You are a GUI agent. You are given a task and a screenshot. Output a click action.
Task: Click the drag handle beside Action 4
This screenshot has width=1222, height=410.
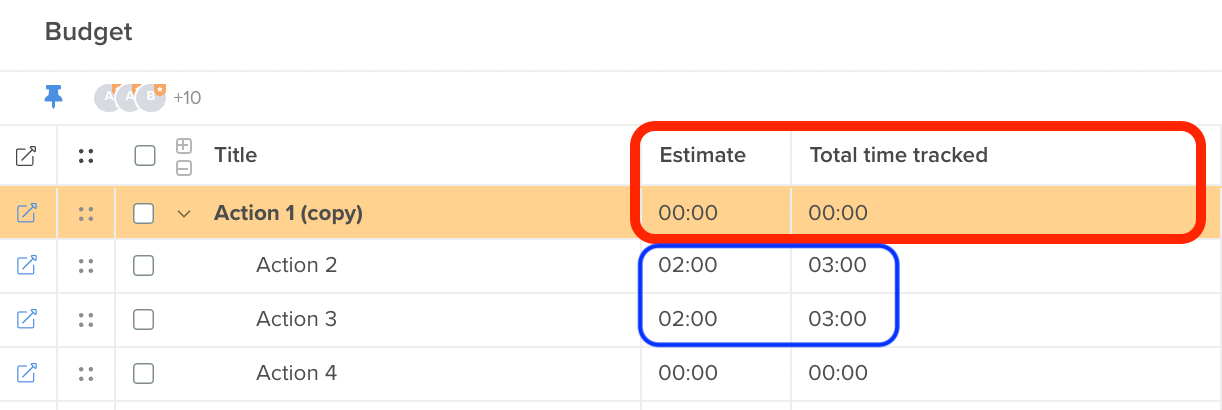pyautogui.click(x=86, y=373)
